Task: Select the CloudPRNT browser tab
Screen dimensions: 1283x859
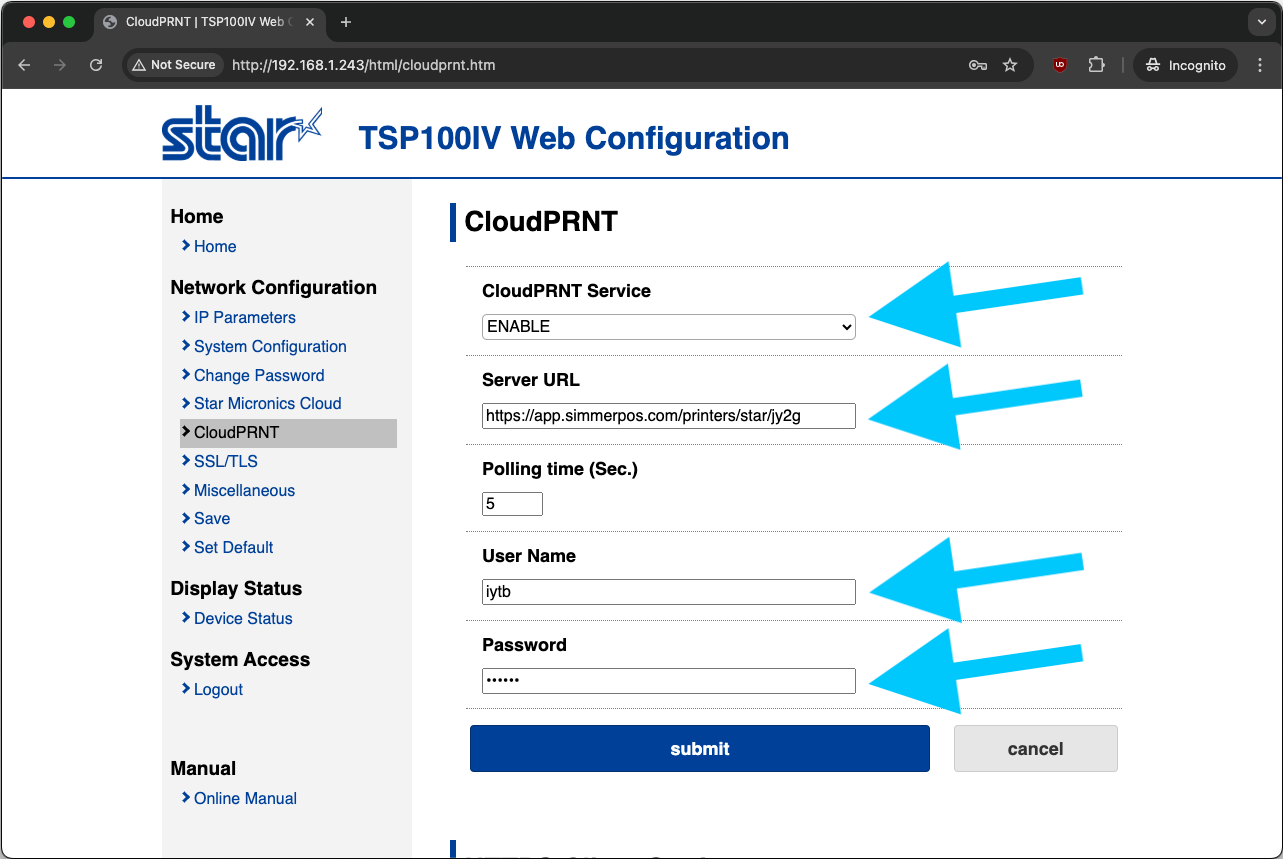Action: [x=210, y=22]
